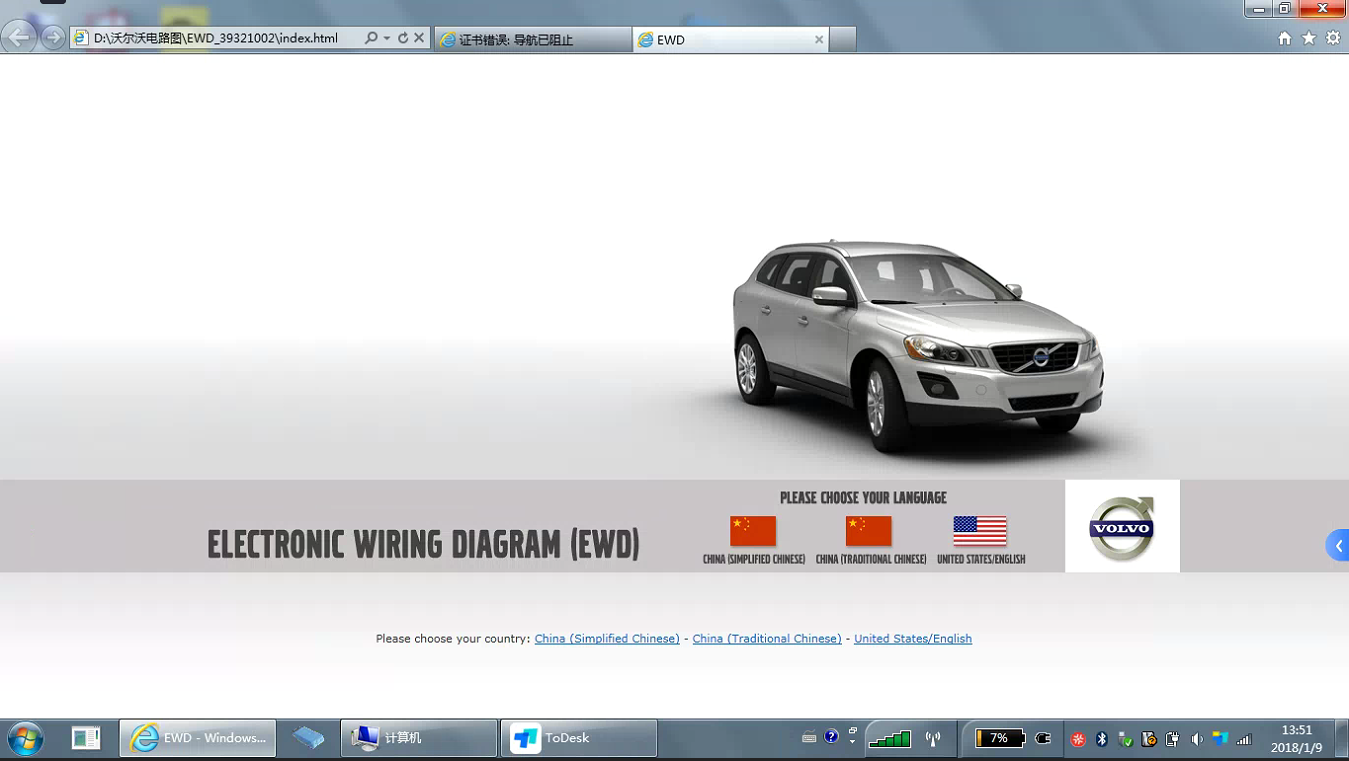Viewport: 1349px width, 761px height.
Task: Open the China (Traditional Chinese) text link
Action: click(767, 639)
